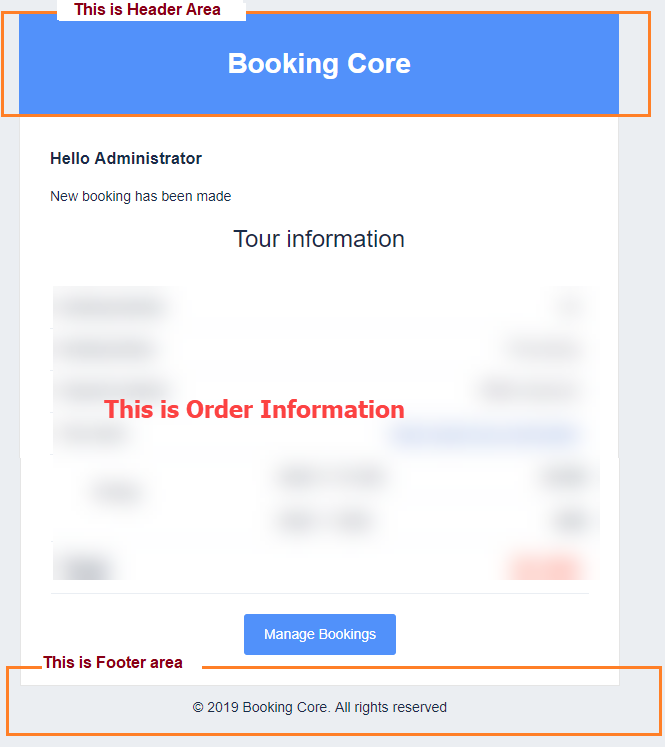
Task: Select the "This is Footer area" label
Action: click(113, 662)
